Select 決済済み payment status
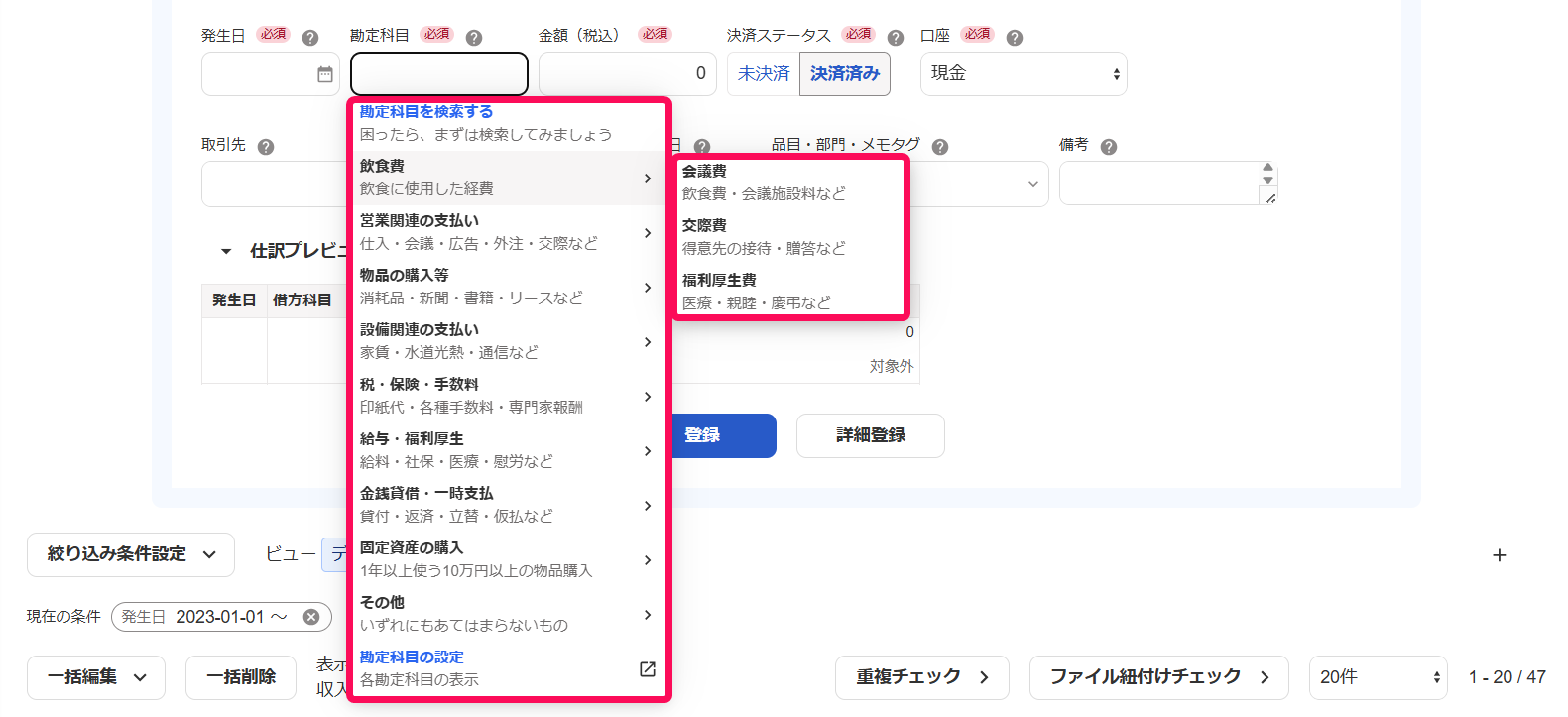The height and width of the screenshot is (717, 1568). click(x=845, y=74)
